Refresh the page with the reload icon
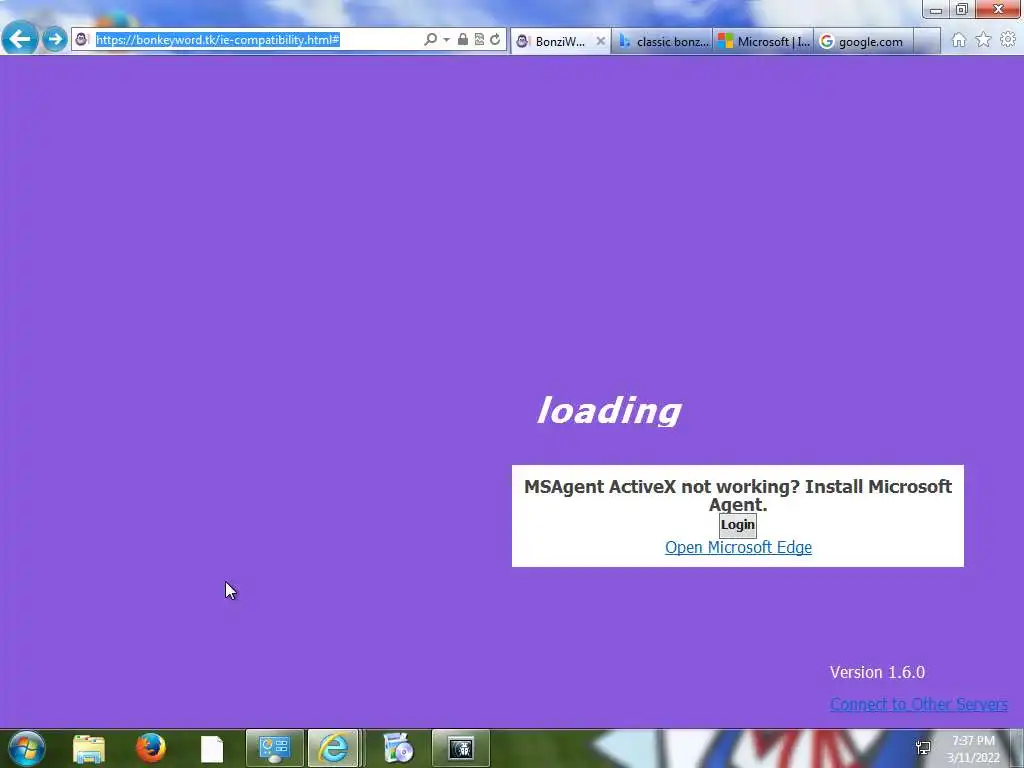The width and height of the screenshot is (1024, 768). point(495,40)
